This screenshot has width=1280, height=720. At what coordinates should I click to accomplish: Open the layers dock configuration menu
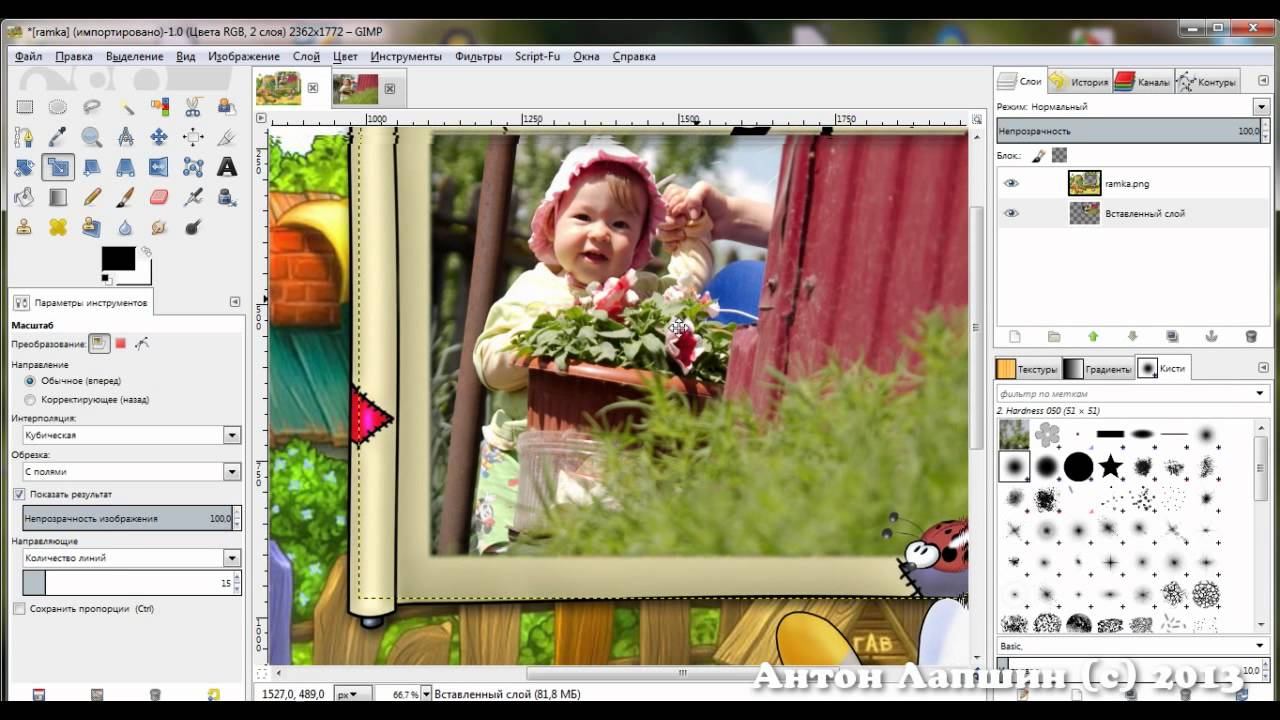click(1261, 82)
